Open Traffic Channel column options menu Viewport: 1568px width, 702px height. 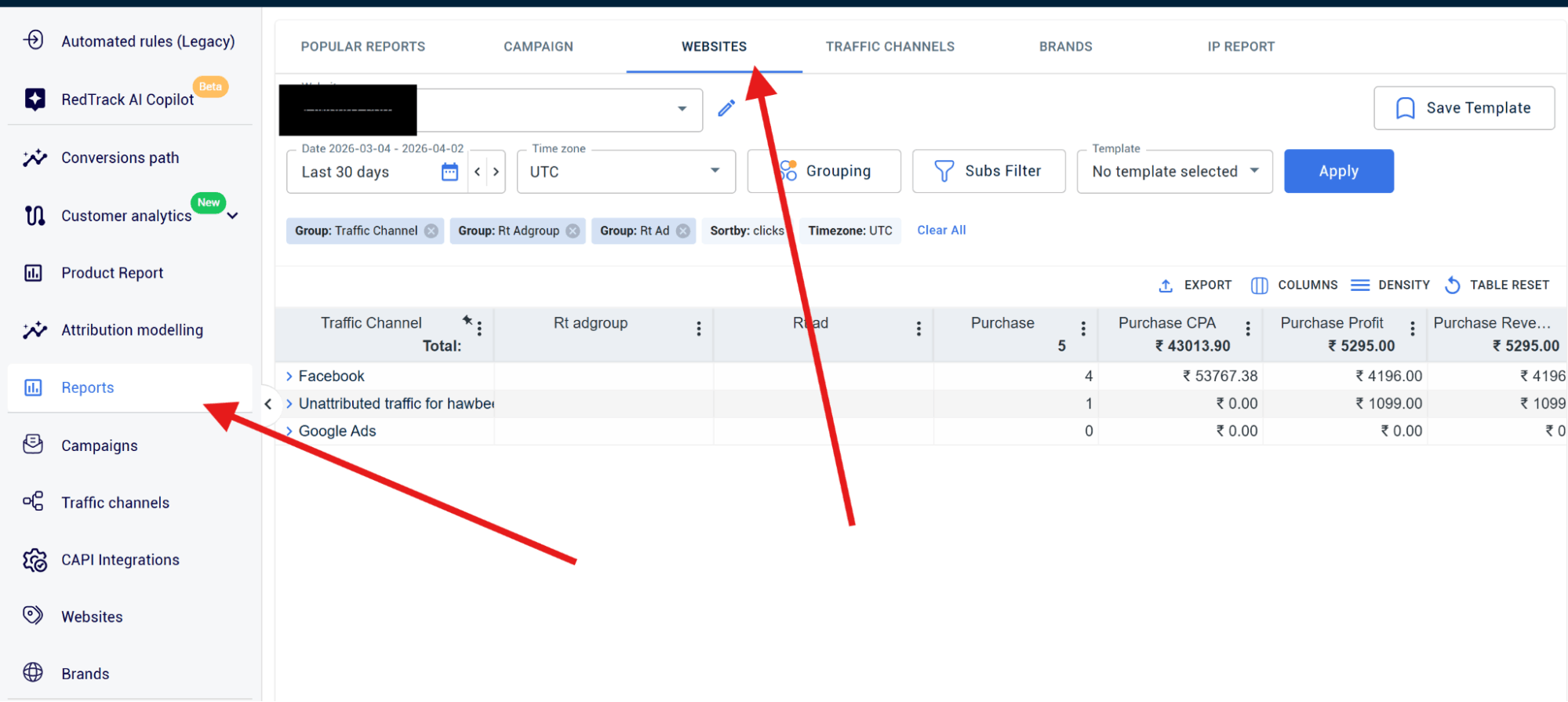479,329
